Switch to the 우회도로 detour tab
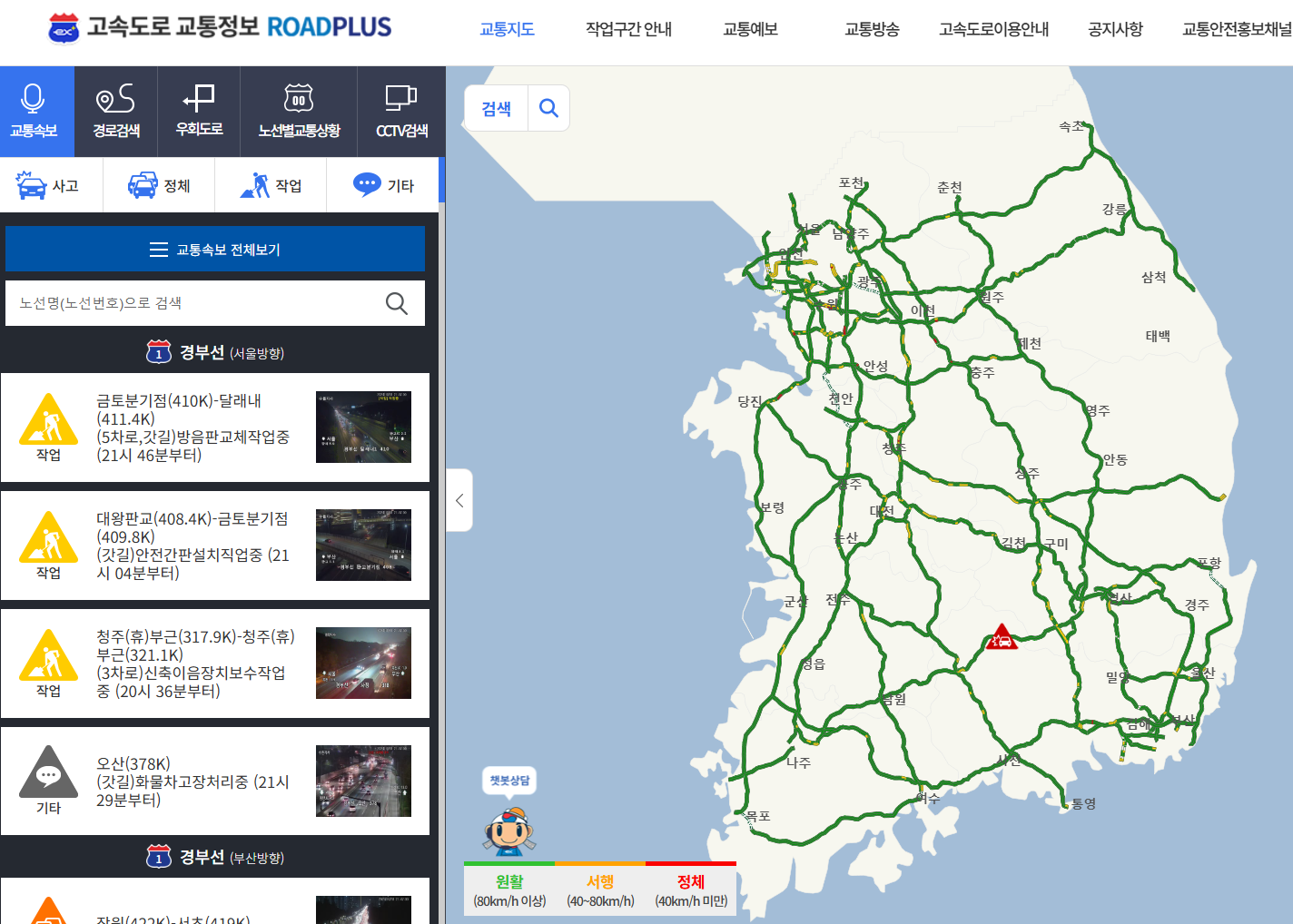This screenshot has height=924, width=1293. point(199,112)
